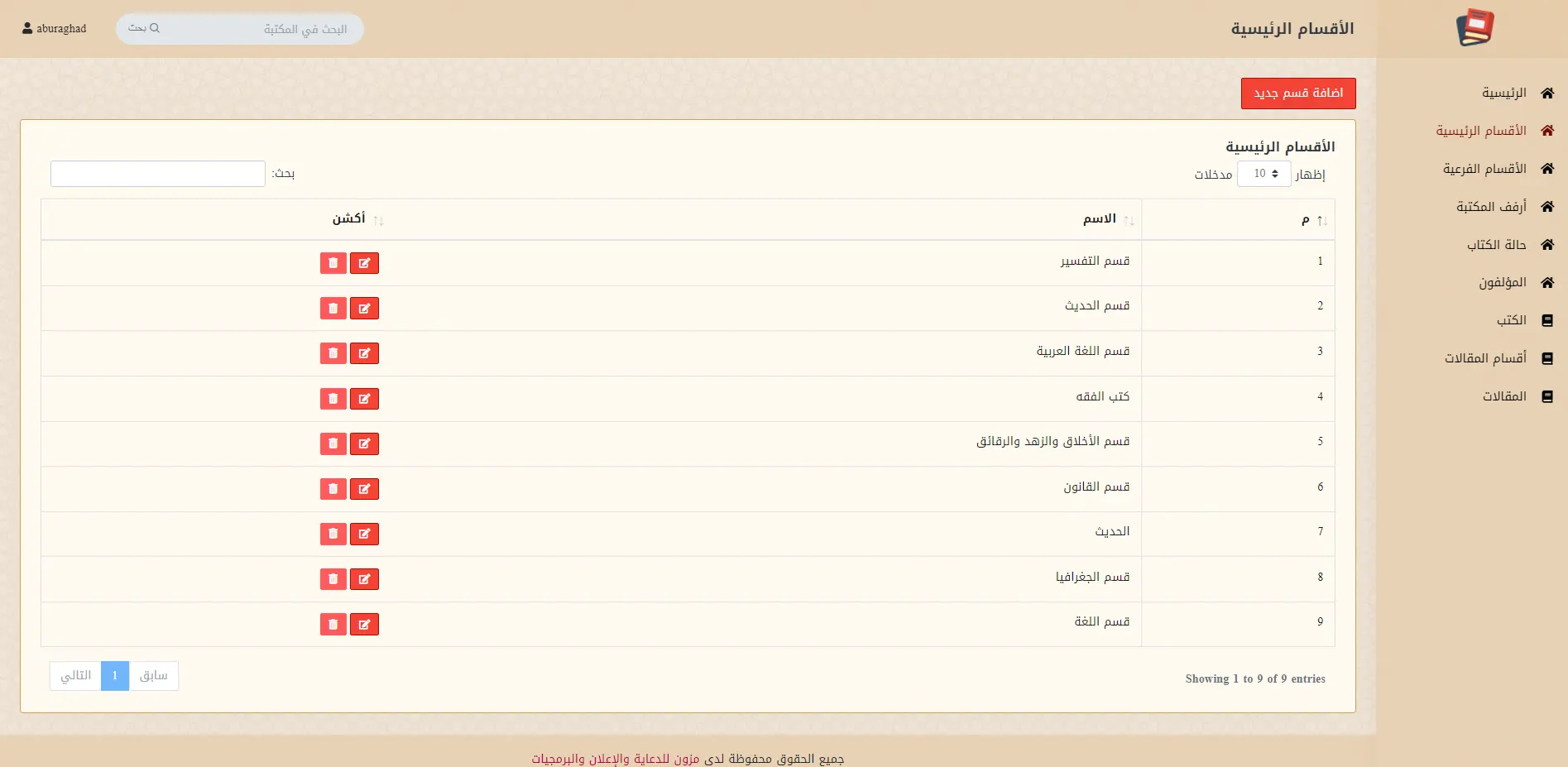Click the table بحث filter input field

pyautogui.click(x=158, y=174)
